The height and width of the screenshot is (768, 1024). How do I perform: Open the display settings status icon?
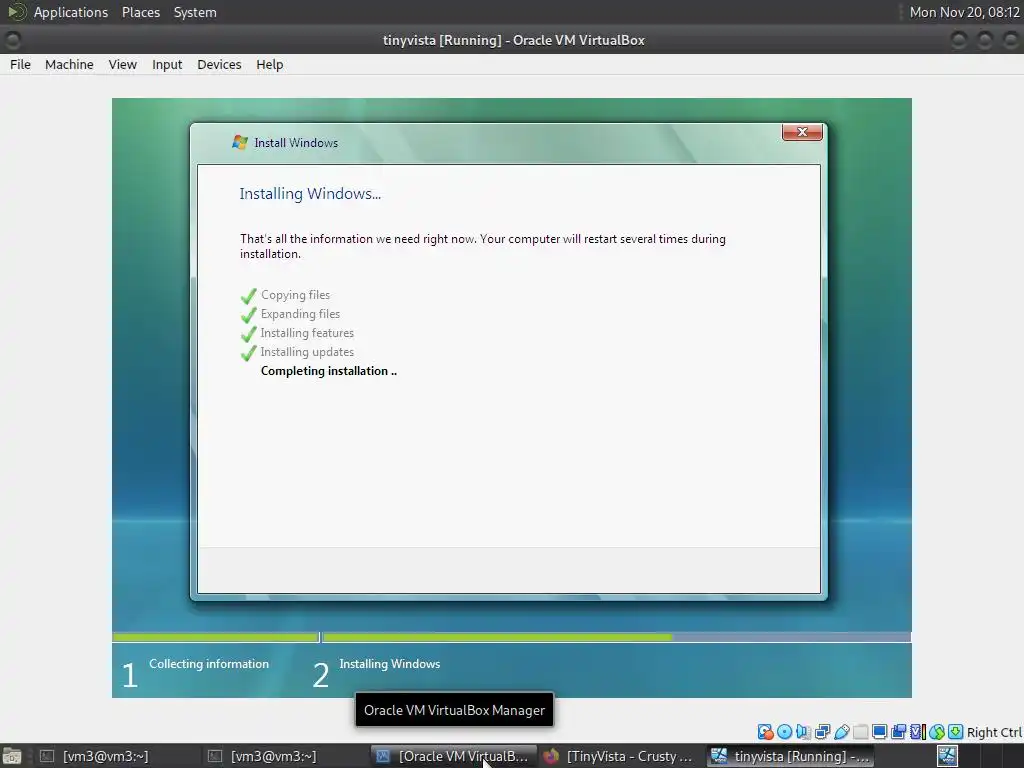[880, 732]
